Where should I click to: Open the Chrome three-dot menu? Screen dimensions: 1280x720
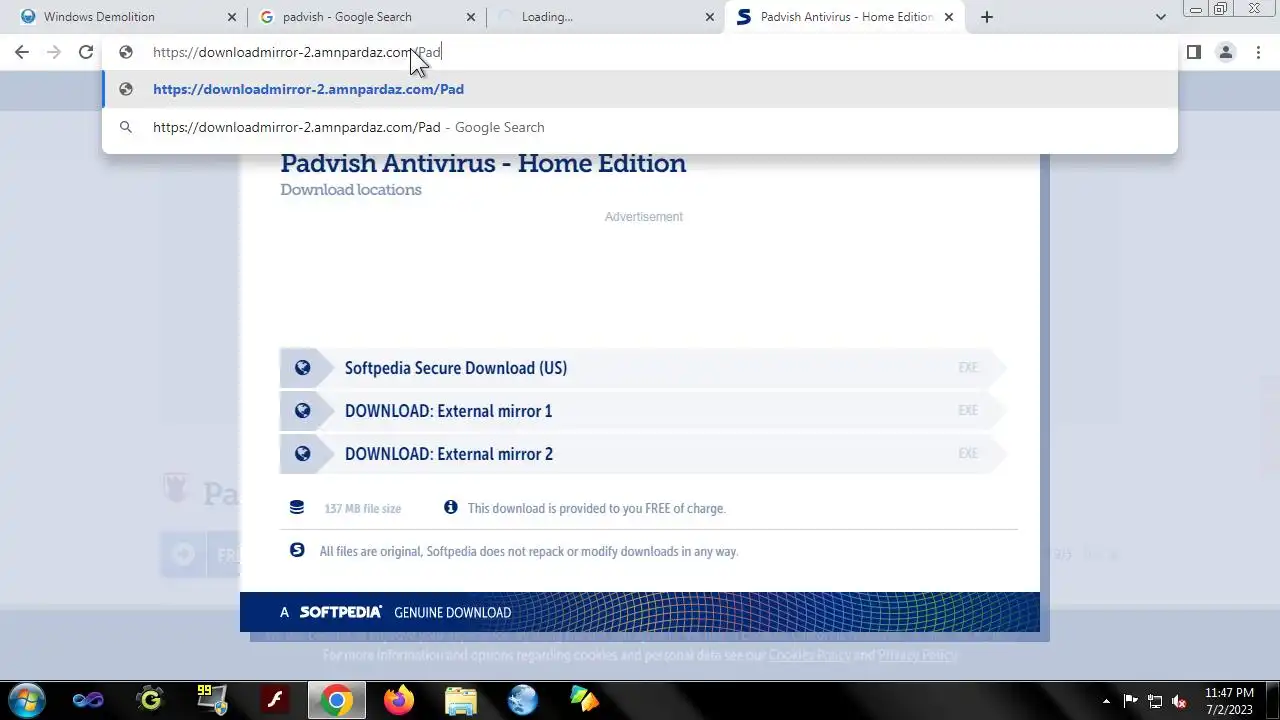[x=1258, y=52]
